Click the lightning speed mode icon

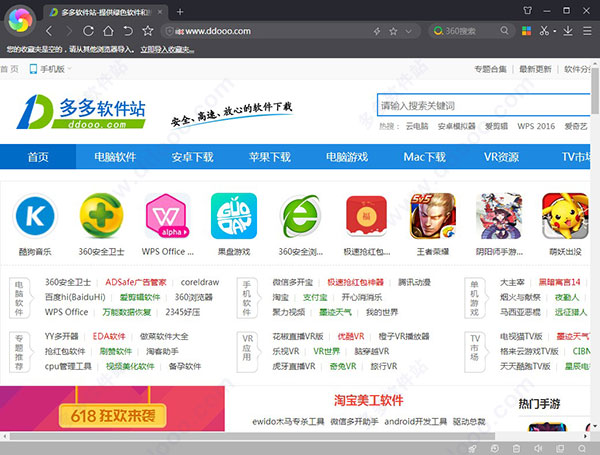[x=377, y=31]
